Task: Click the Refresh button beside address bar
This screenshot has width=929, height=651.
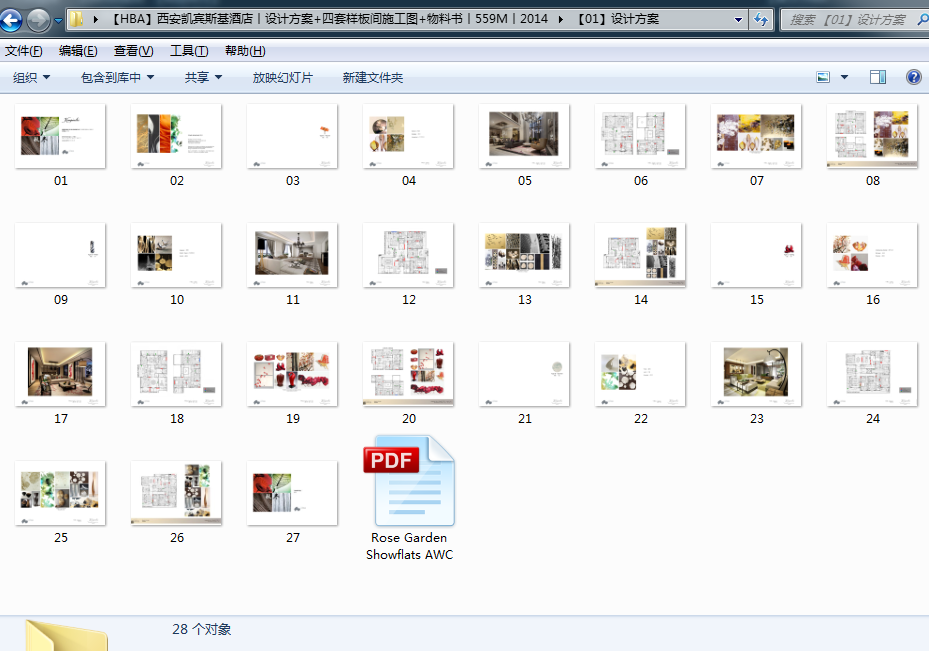Action: [761, 20]
